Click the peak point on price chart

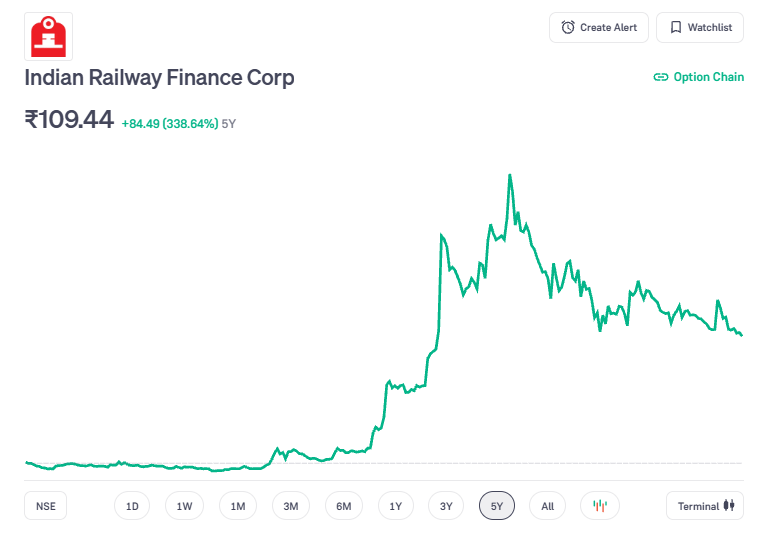pos(510,175)
